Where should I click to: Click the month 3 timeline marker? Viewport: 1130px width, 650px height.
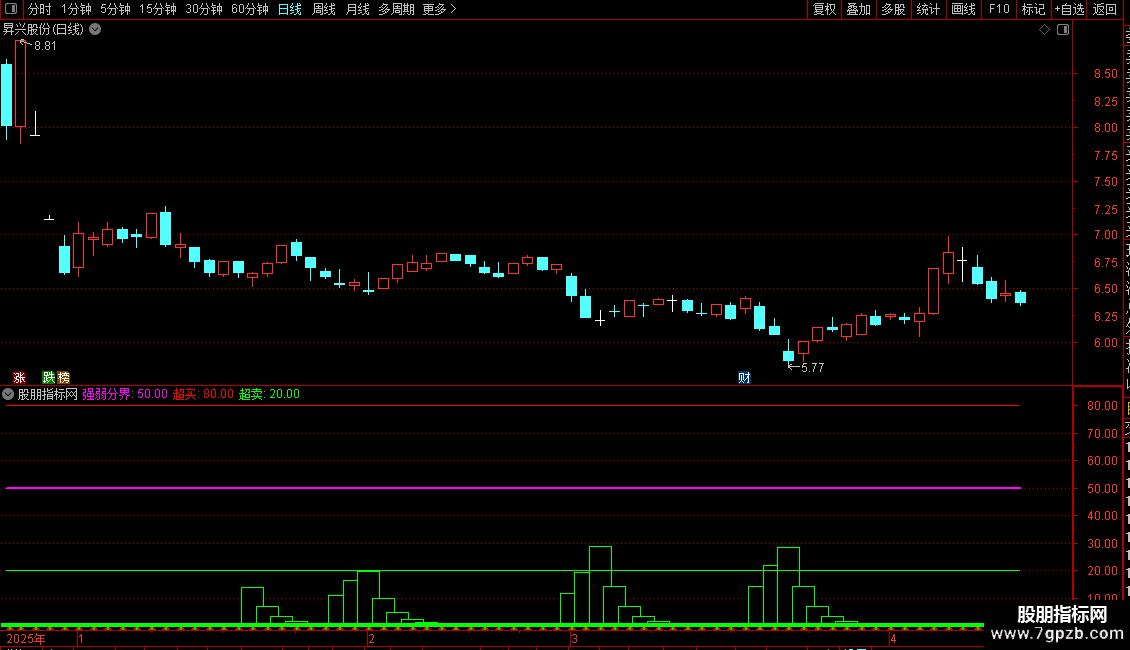pyautogui.click(x=574, y=638)
